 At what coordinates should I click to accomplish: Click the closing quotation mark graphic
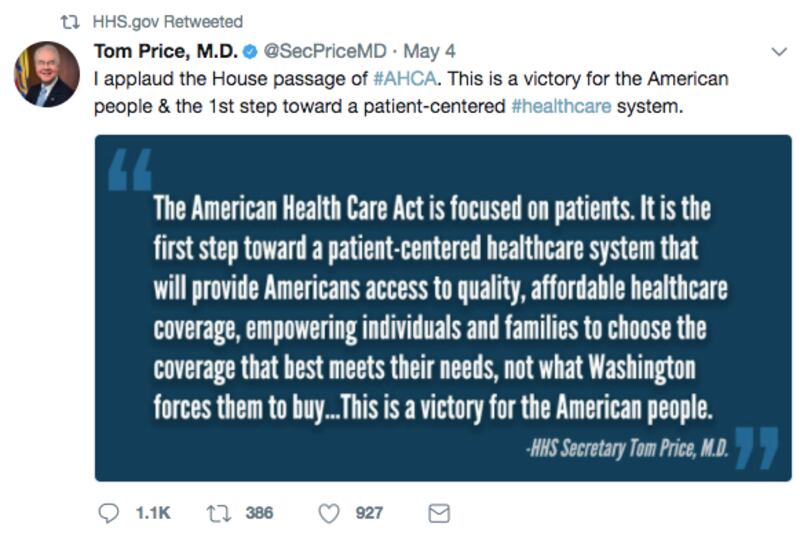[x=755, y=447]
